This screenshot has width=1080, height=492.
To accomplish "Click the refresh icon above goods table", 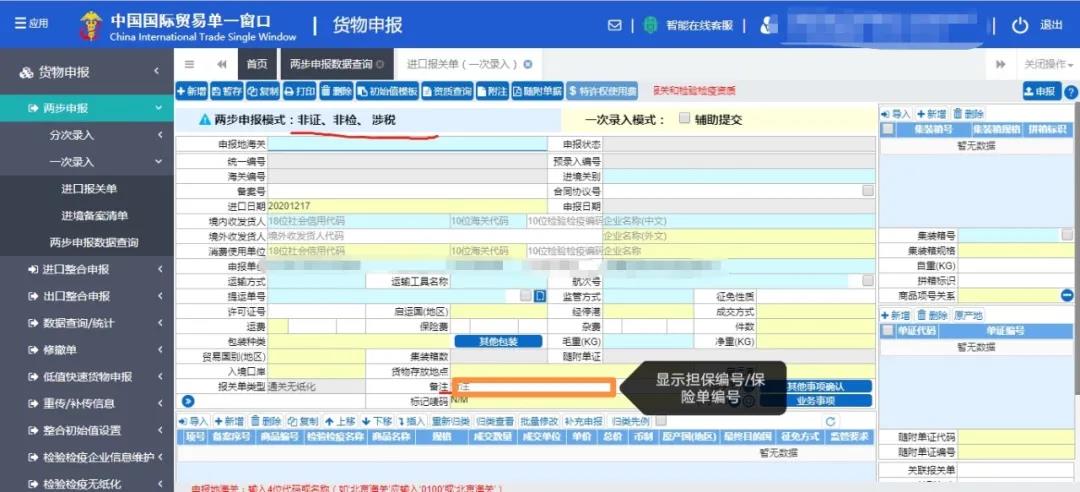I will click(x=830, y=421).
